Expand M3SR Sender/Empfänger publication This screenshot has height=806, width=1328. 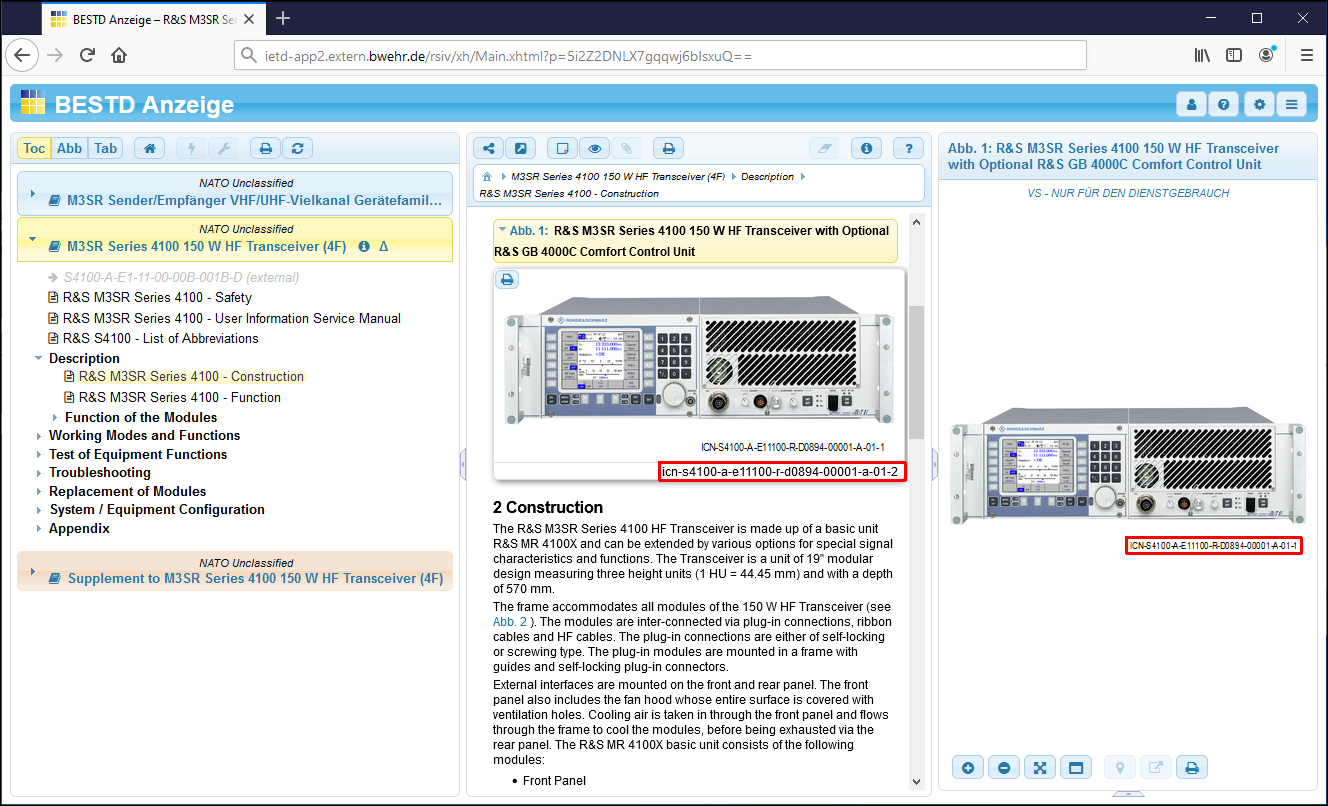tap(32, 194)
